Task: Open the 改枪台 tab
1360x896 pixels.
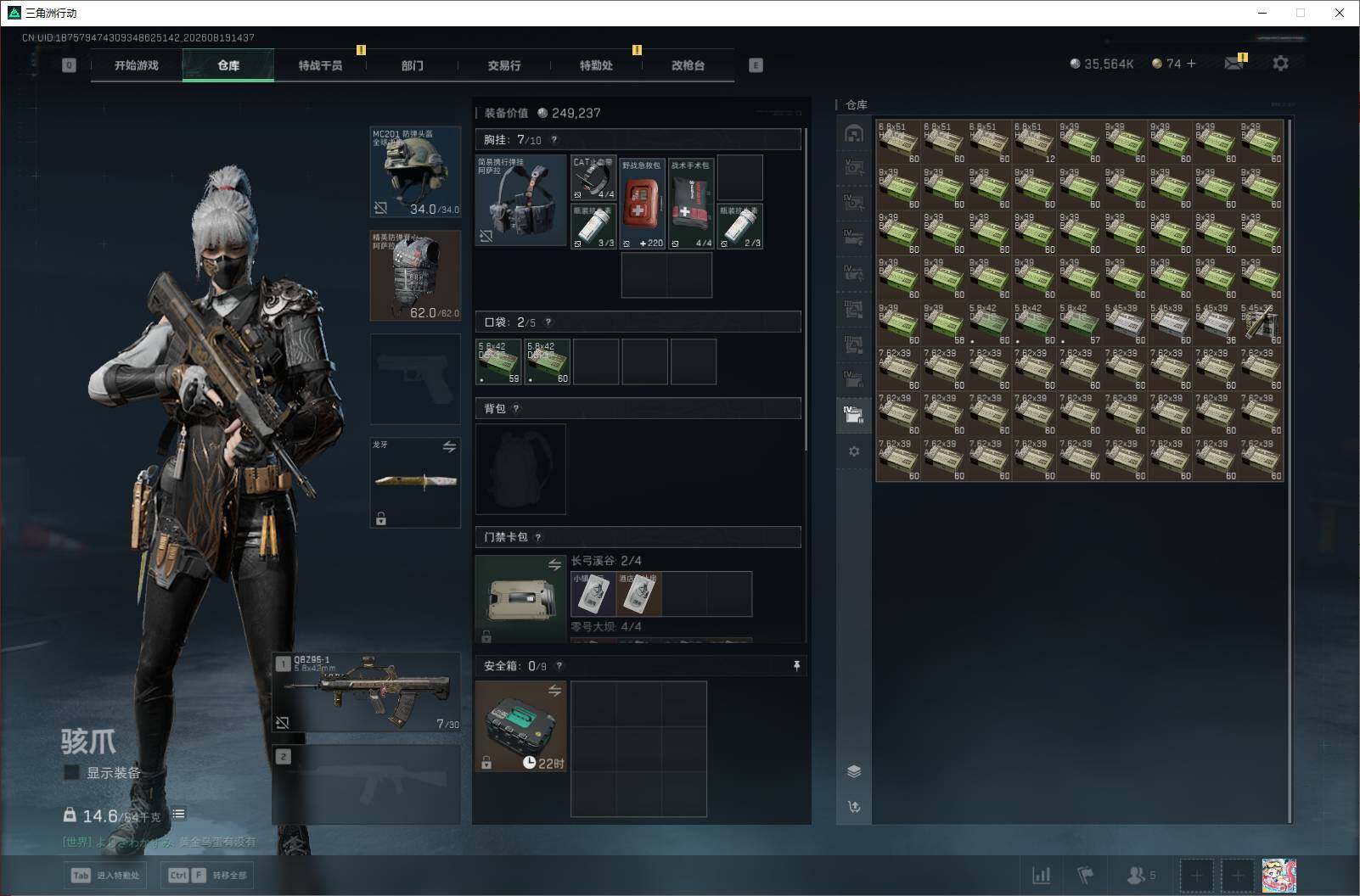Action: pos(688,65)
